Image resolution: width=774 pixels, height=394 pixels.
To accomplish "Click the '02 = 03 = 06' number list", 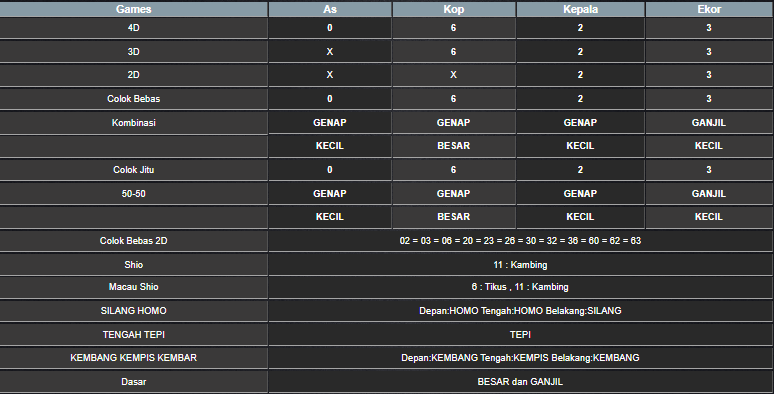I will pyautogui.click(x=520, y=240).
